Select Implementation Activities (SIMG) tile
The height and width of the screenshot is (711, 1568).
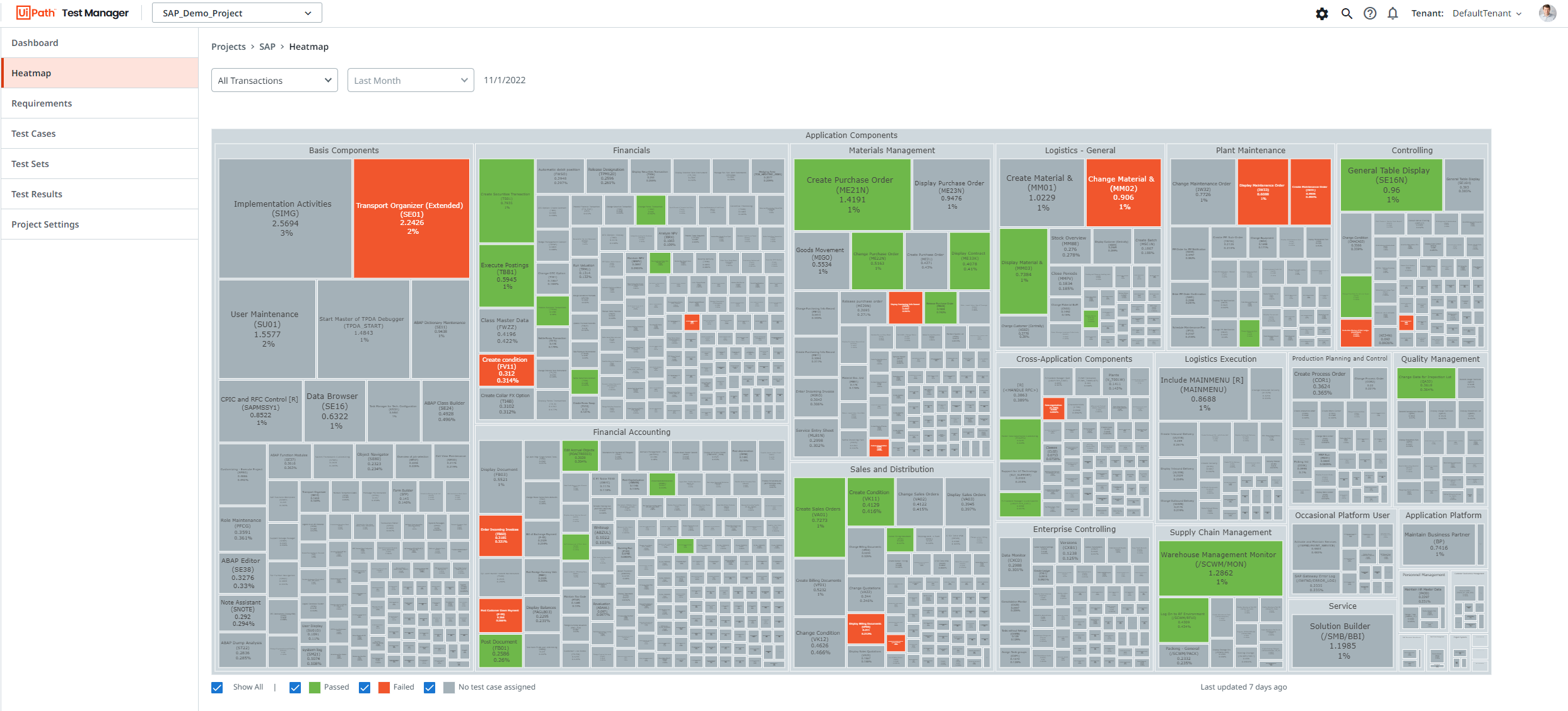(285, 218)
